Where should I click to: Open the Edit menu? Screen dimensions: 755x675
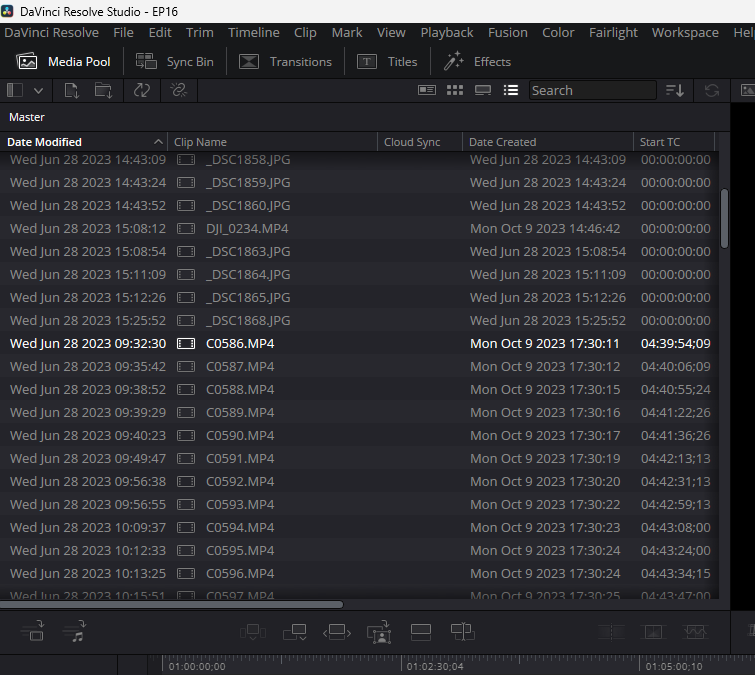click(160, 32)
